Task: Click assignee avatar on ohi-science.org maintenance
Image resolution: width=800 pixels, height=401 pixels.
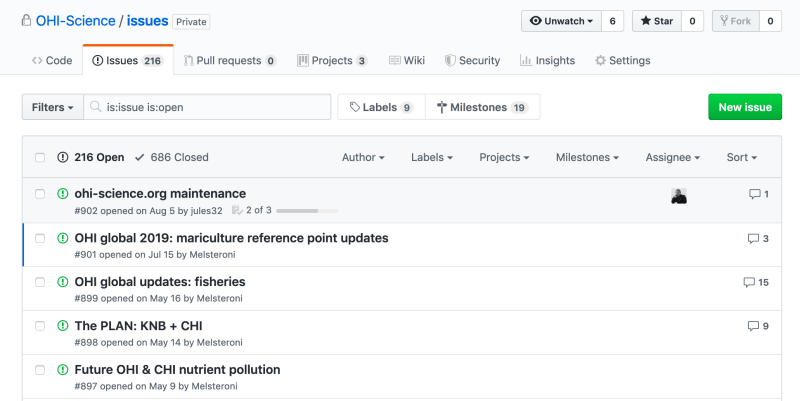Action: coord(679,196)
